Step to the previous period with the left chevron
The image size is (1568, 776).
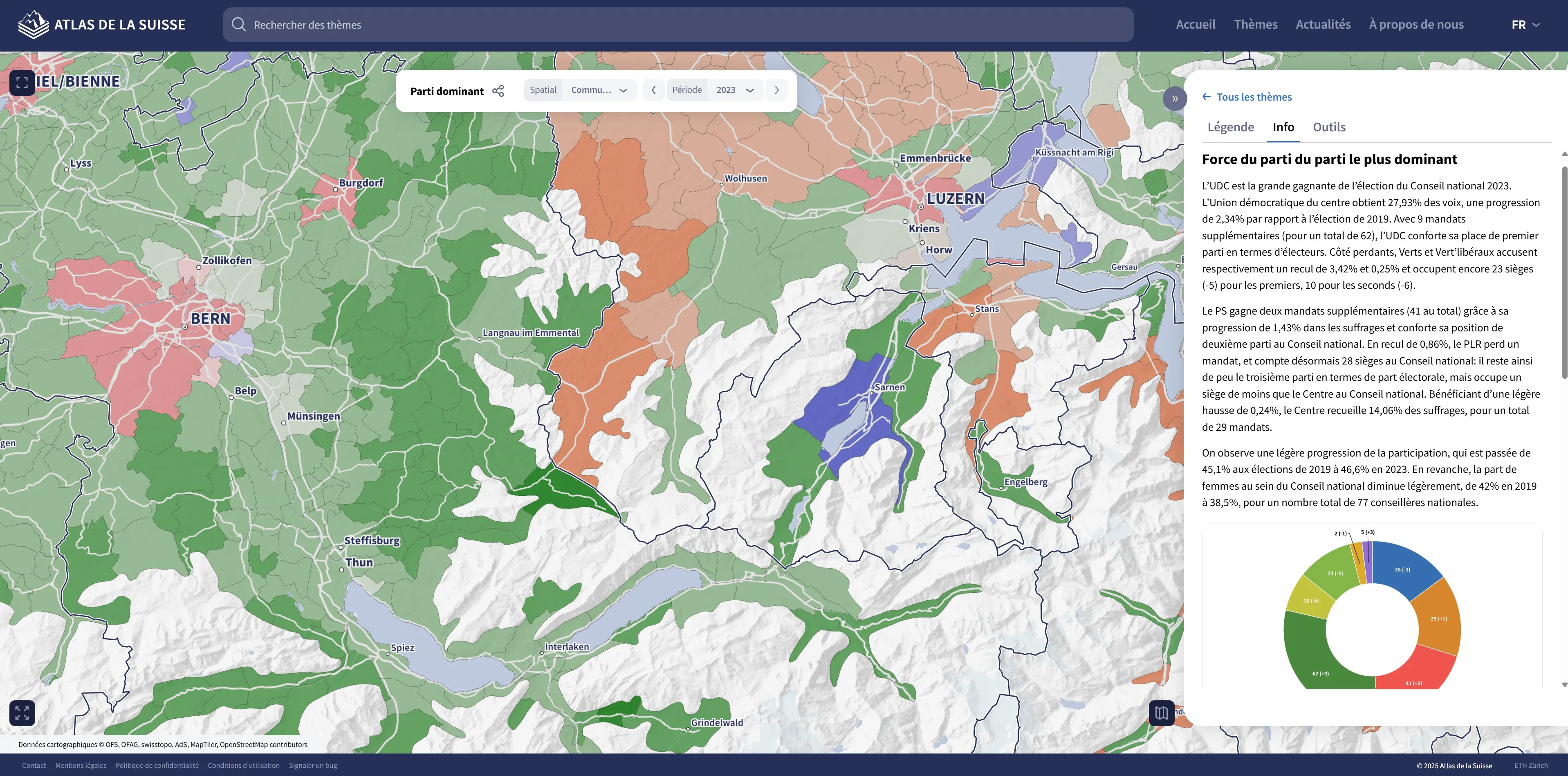click(x=653, y=90)
